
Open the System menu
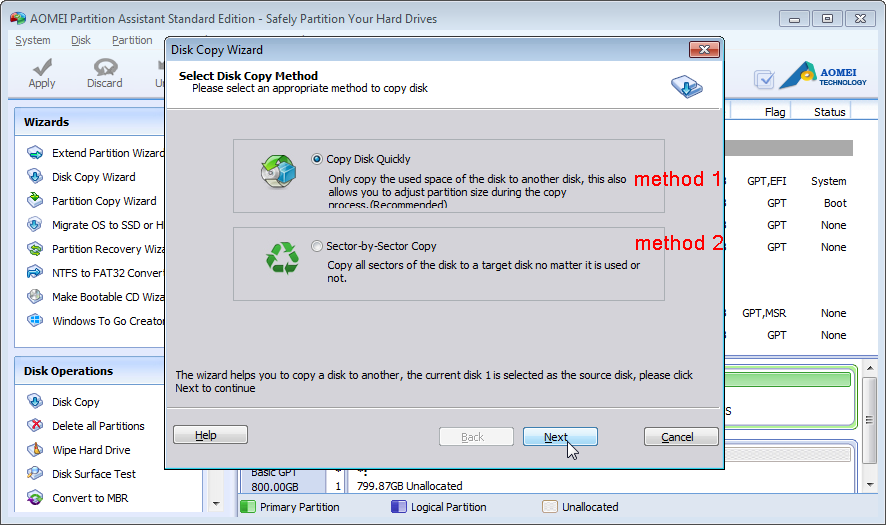click(x=33, y=40)
